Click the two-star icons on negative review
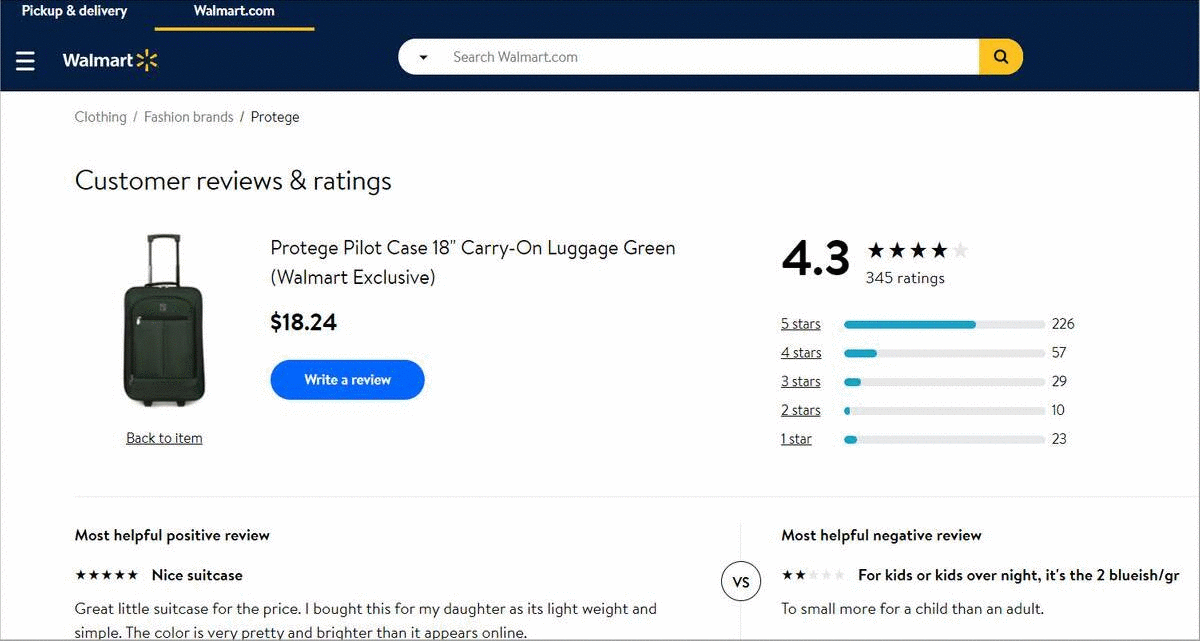 coord(813,575)
